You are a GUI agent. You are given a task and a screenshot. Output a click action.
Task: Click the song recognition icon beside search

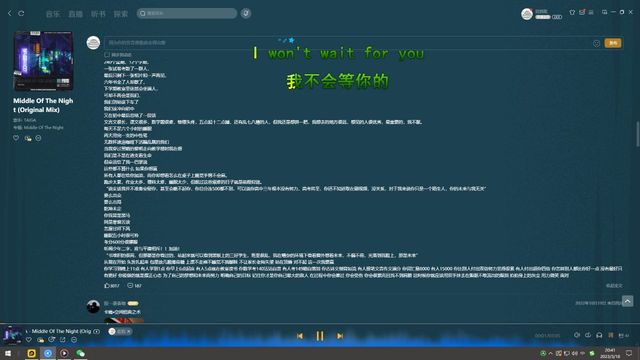click(x=246, y=13)
